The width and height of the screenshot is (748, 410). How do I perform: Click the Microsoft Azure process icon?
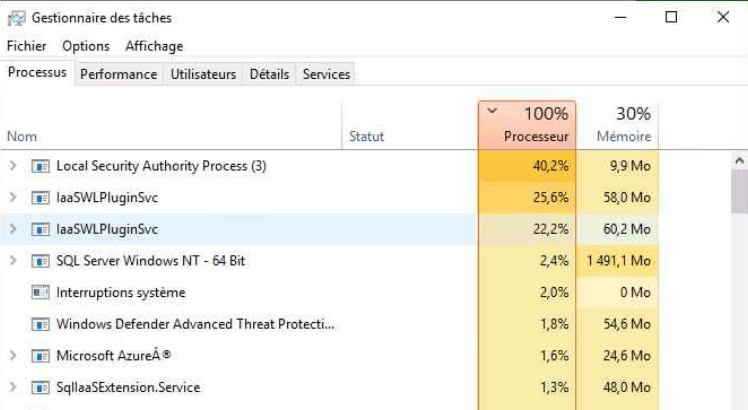[40, 356]
